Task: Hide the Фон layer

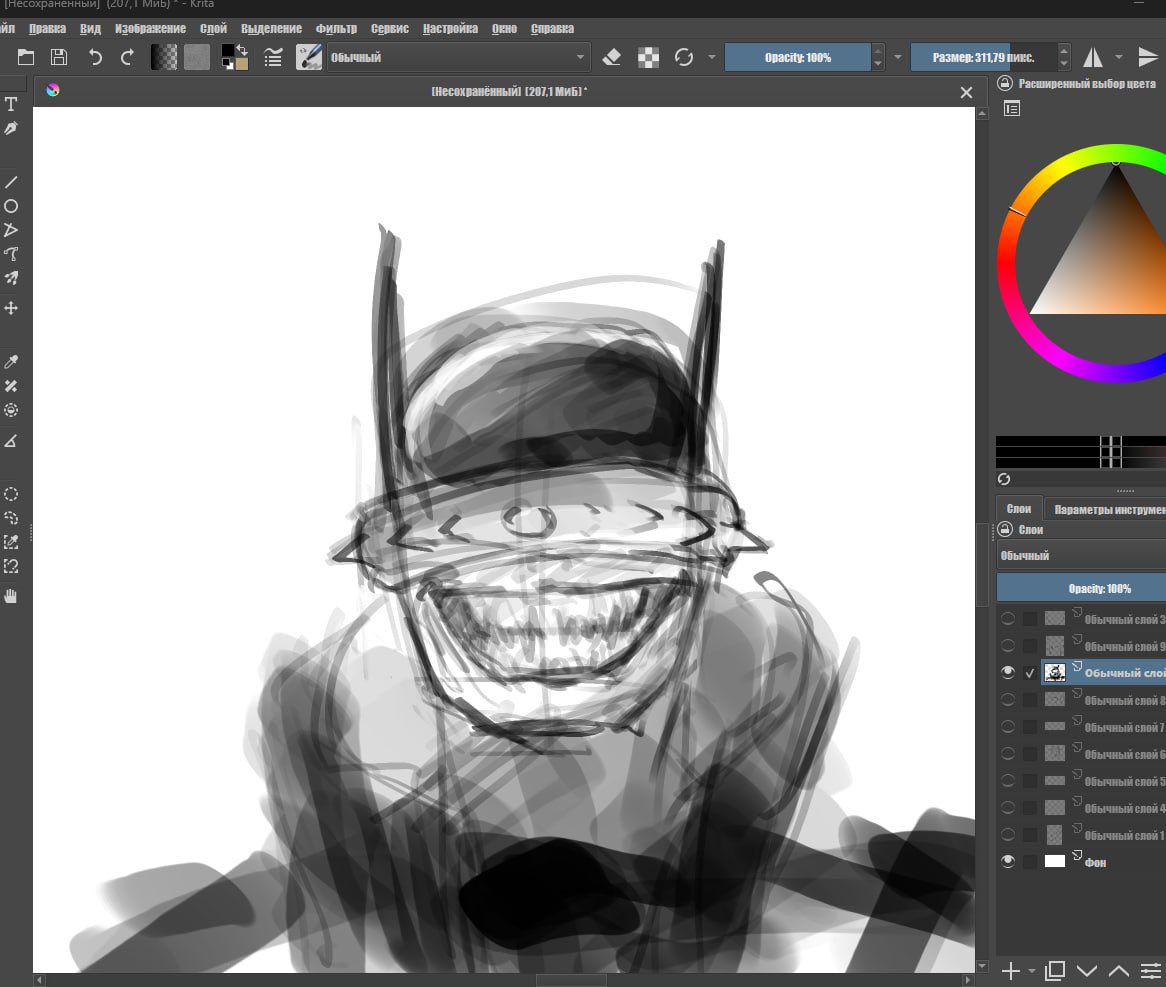Action: [1008, 861]
